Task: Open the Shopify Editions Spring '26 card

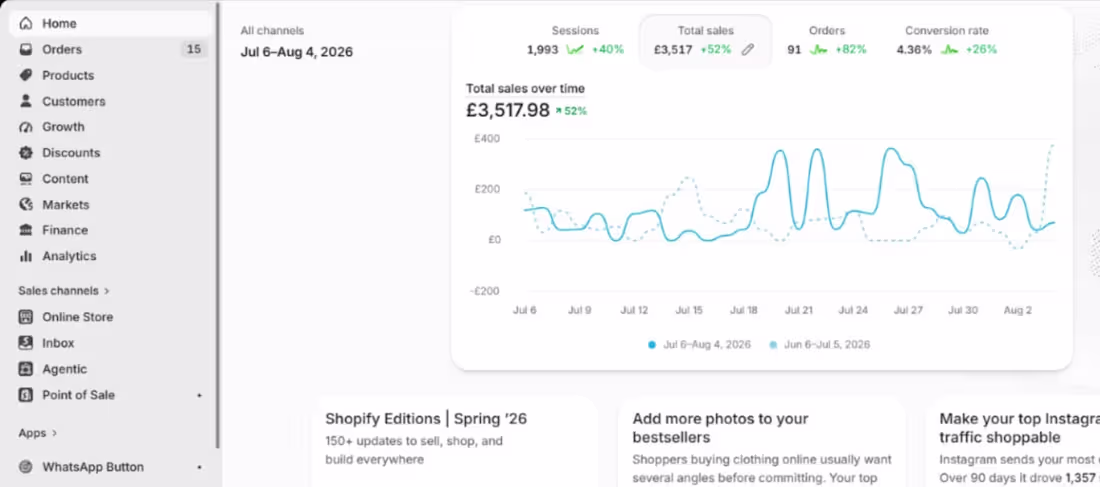Action: click(x=455, y=441)
